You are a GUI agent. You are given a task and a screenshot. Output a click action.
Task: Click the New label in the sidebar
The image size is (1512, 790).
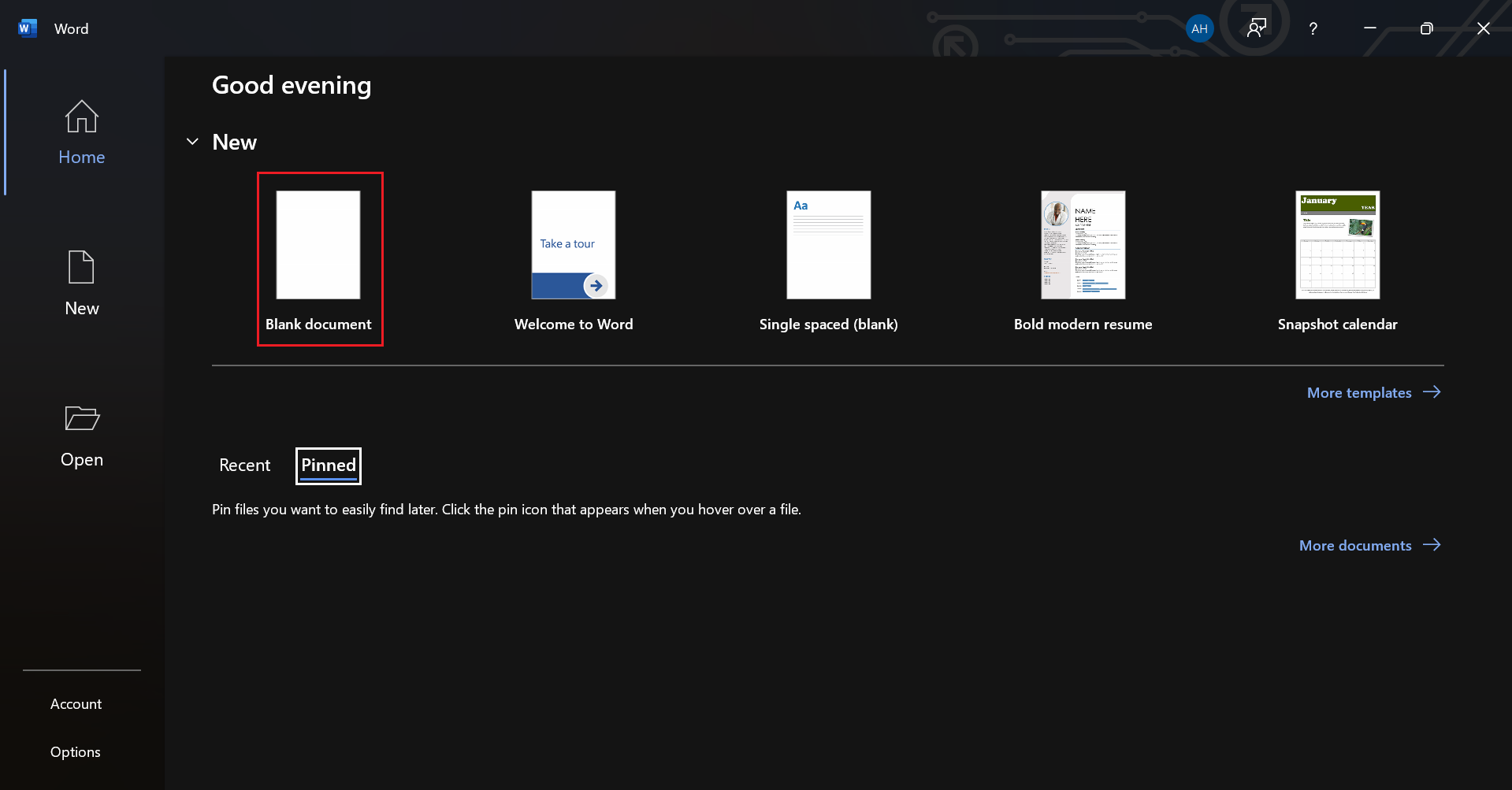(82, 309)
